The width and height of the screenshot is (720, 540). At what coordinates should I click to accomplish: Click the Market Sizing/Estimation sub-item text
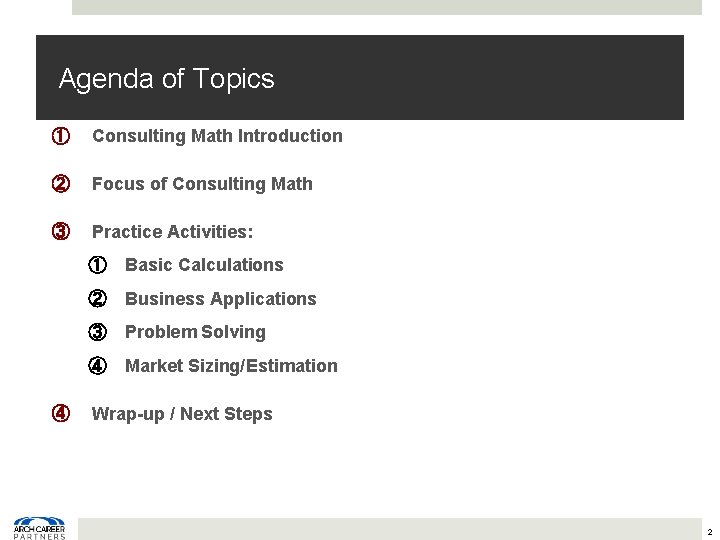coord(231,365)
